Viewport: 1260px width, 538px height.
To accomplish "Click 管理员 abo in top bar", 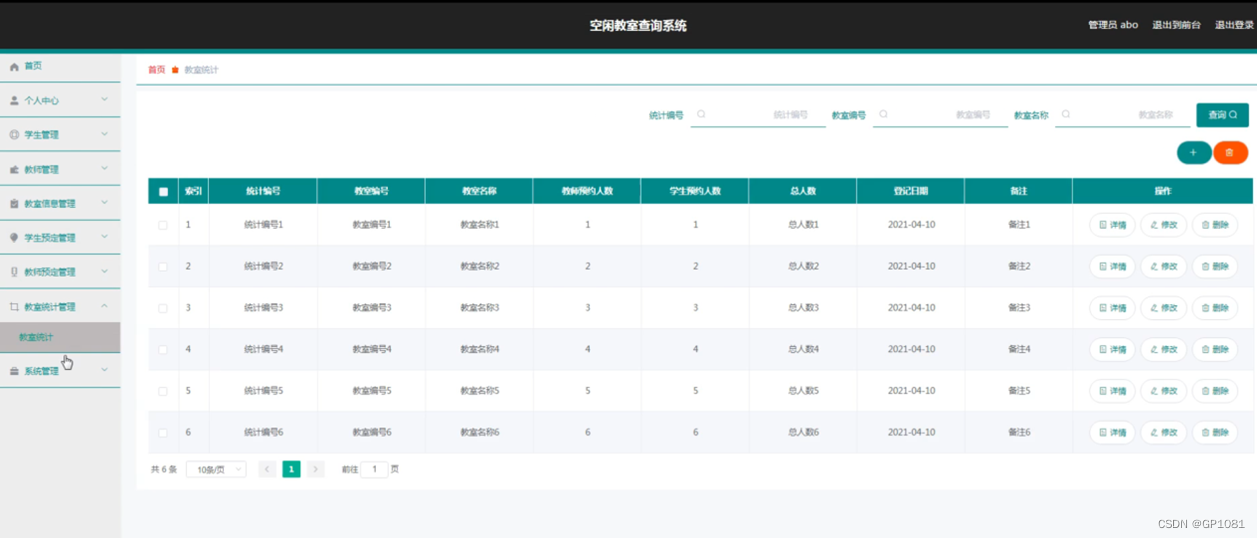I will click(1113, 25).
